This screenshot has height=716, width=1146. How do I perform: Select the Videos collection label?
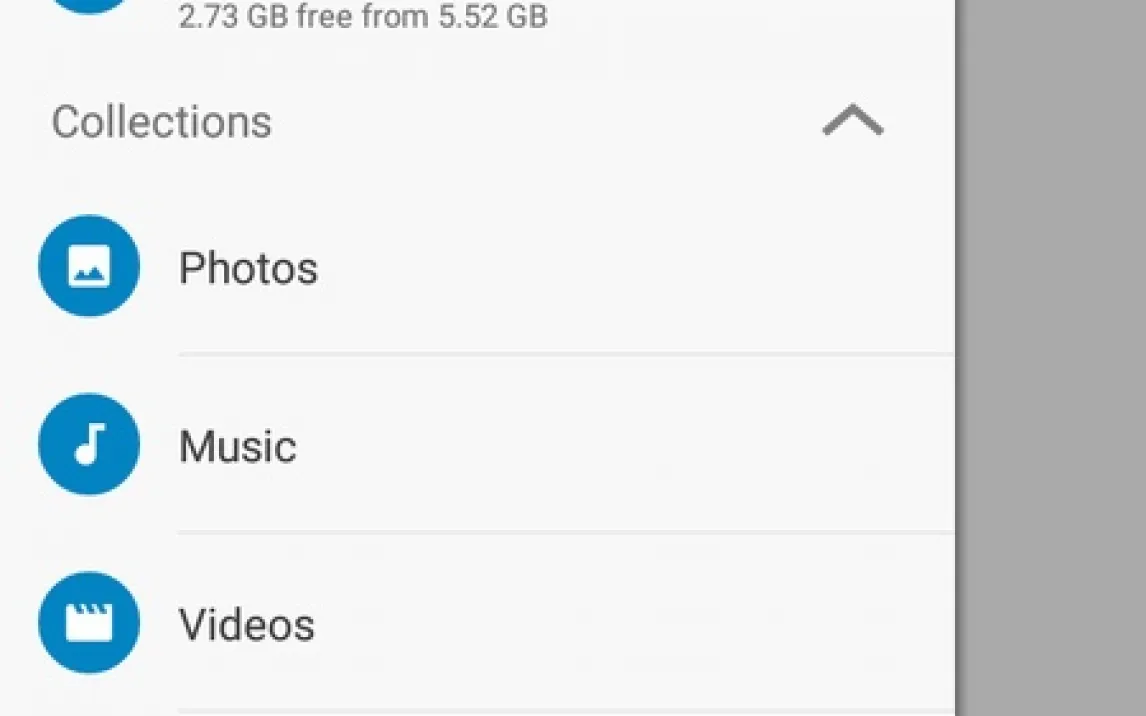[x=246, y=624]
